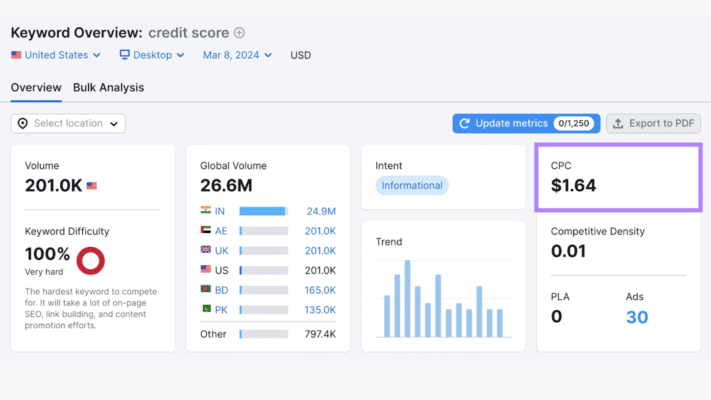
Task: Click Export to PDF button
Action: point(653,123)
